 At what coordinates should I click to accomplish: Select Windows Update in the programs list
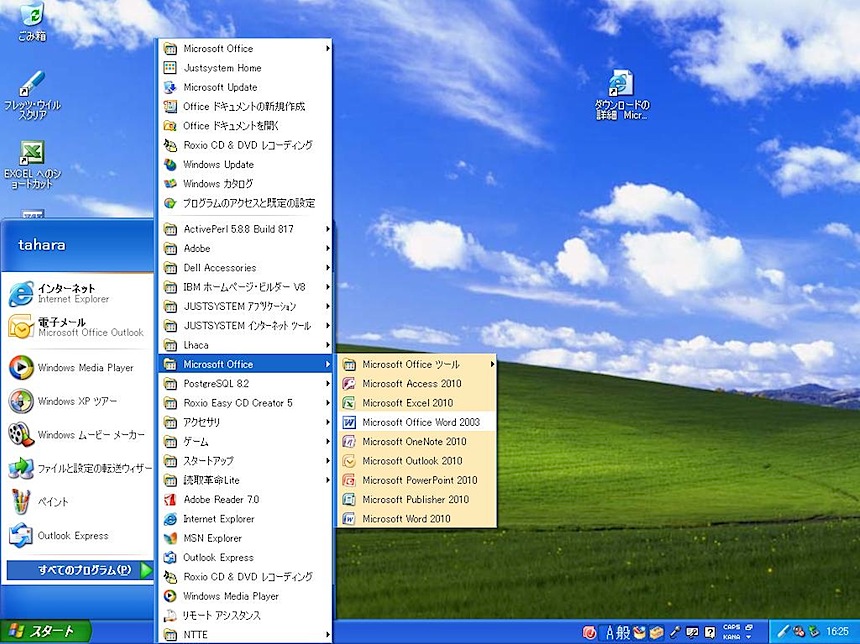[x=245, y=164]
